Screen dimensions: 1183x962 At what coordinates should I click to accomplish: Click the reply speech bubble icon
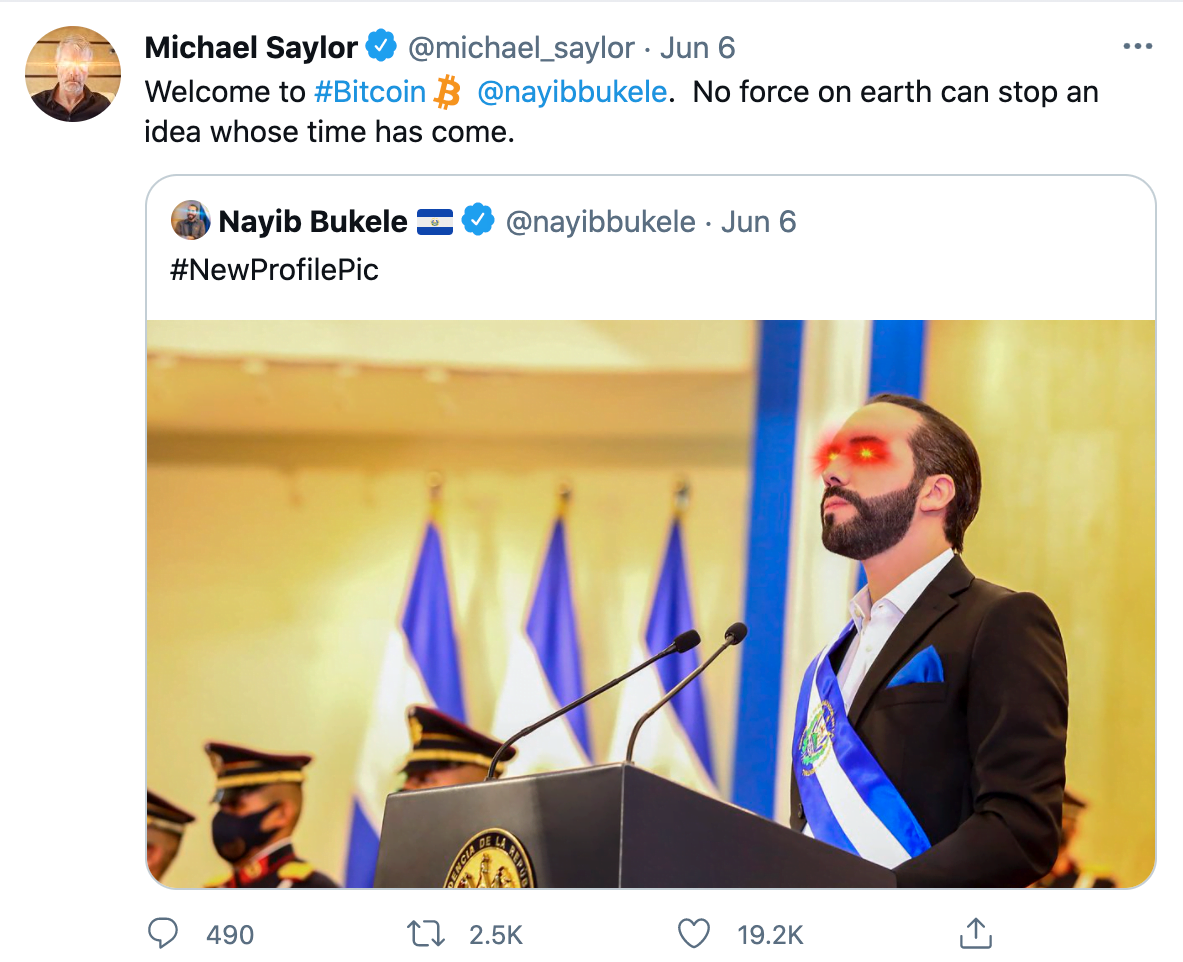pos(163,933)
